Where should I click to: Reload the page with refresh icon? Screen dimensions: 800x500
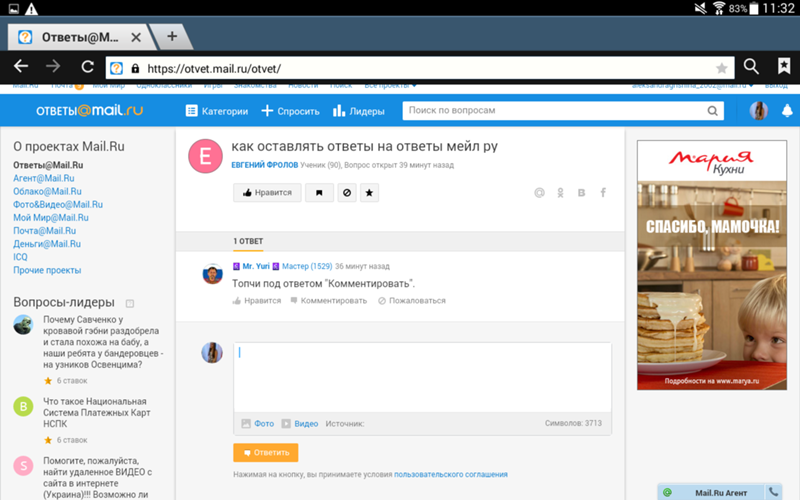(x=87, y=66)
